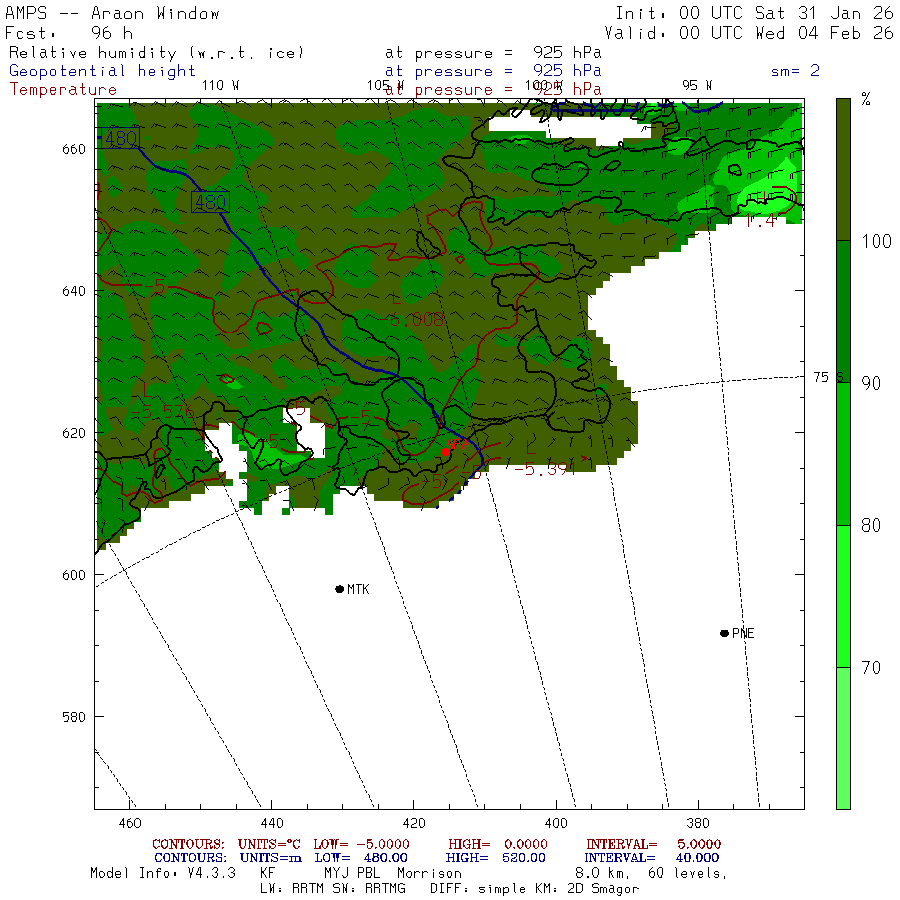Screen dimensions: 900x900
Task: Click the left axis tick label '640'
Action: point(73,291)
